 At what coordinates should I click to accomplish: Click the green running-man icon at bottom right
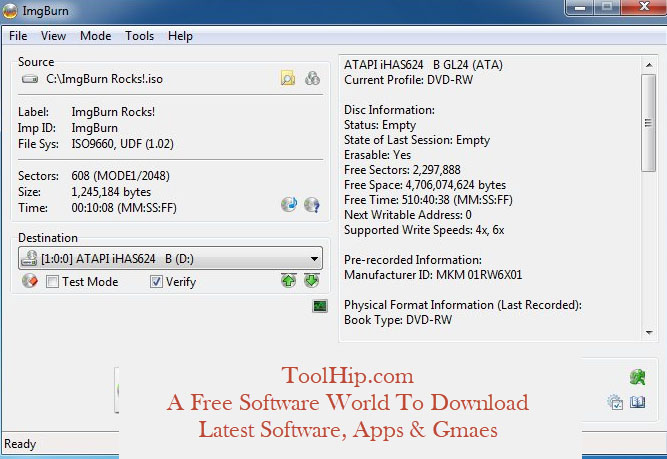pyautogui.click(x=637, y=377)
